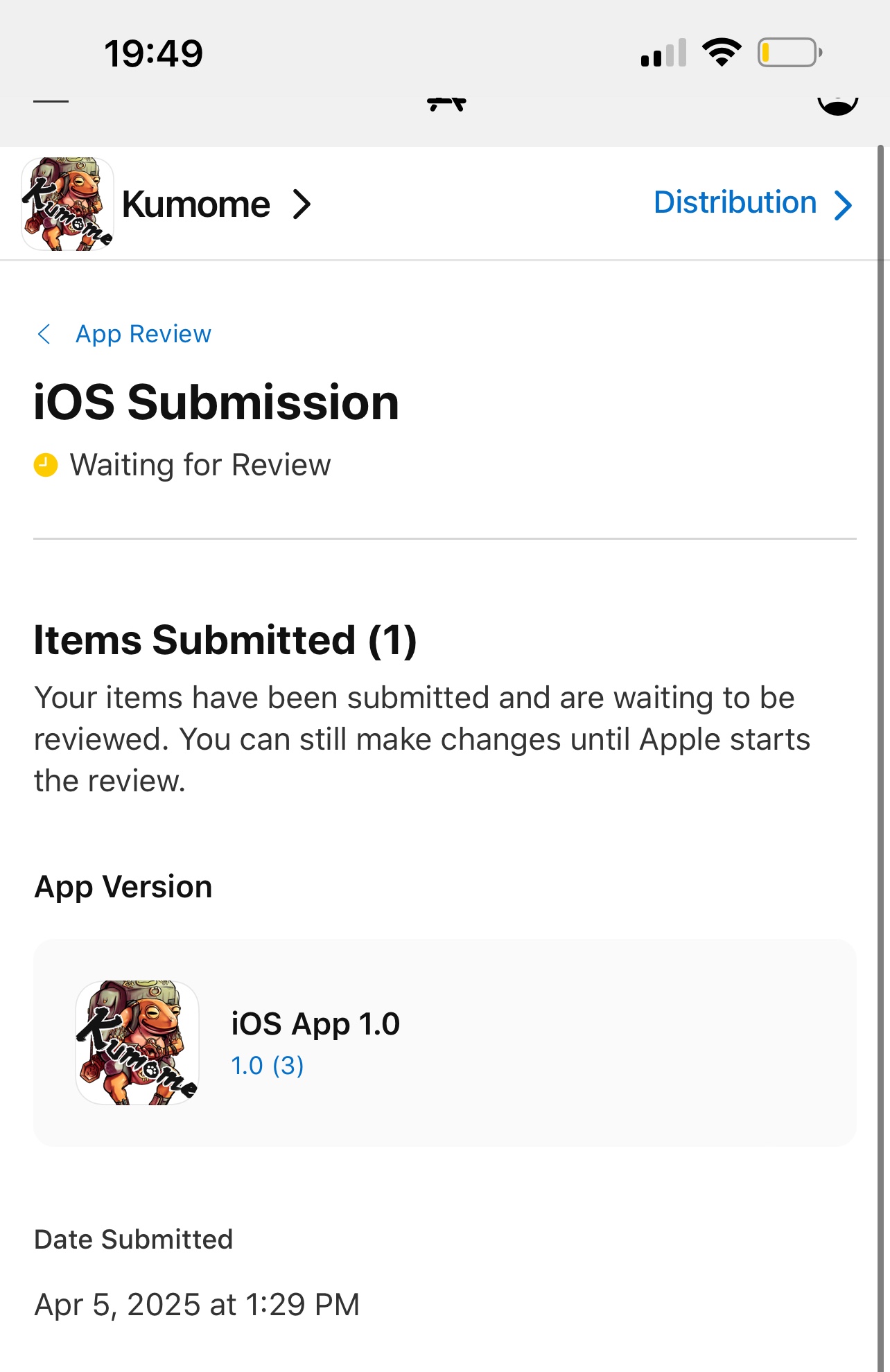This screenshot has height=1372, width=890.
Task: Open the Kumome app name menu
Action: 196,204
